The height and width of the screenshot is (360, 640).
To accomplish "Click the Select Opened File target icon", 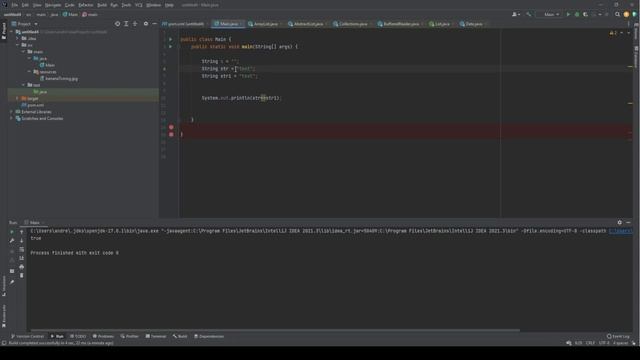I will (x=118, y=24).
